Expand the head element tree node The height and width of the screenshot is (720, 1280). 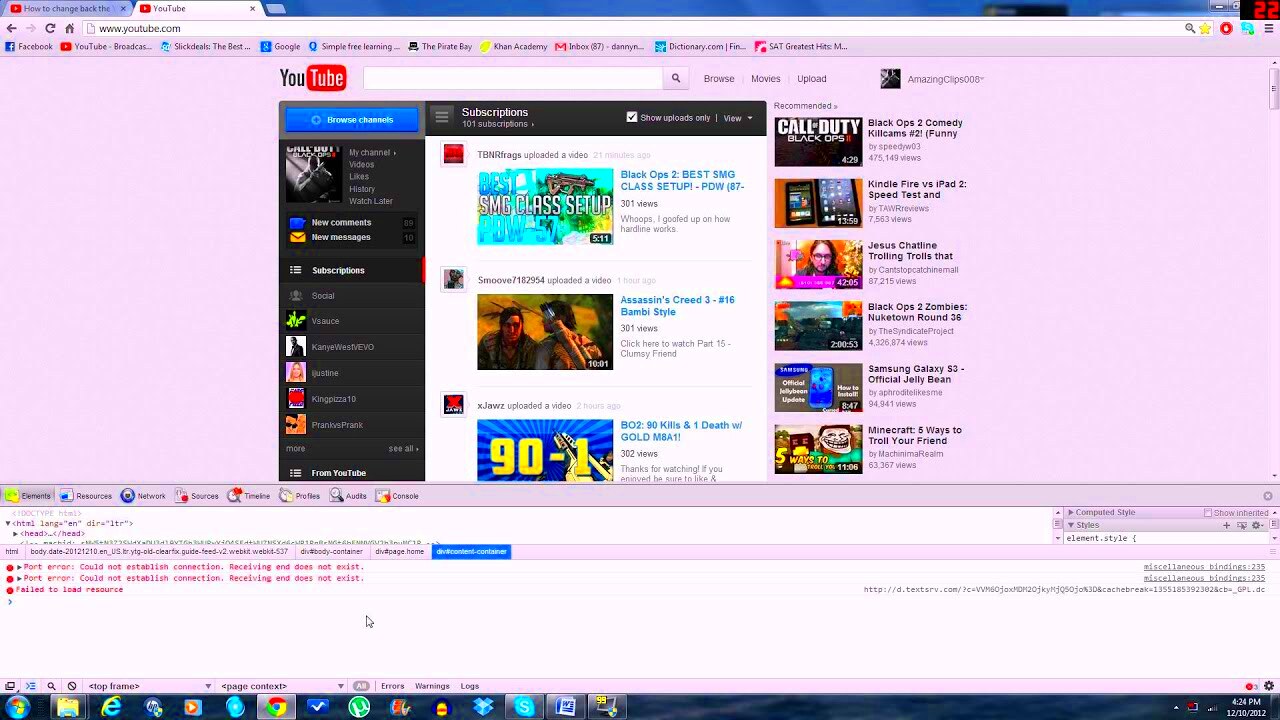click(x=15, y=533)
